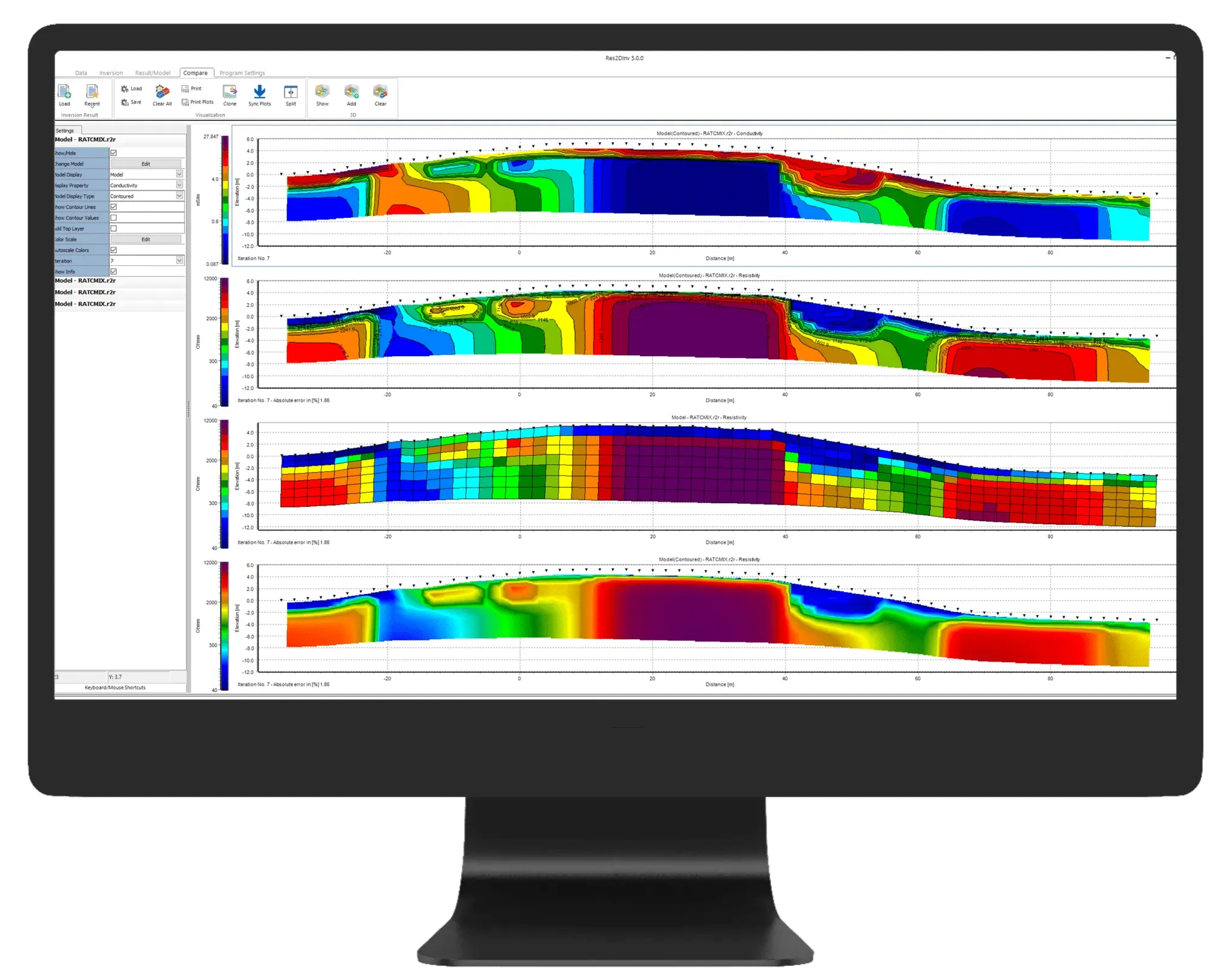This screenshot has height=969, width=1232.
Task: Click the Split view icon
Action: coord(291,92)
